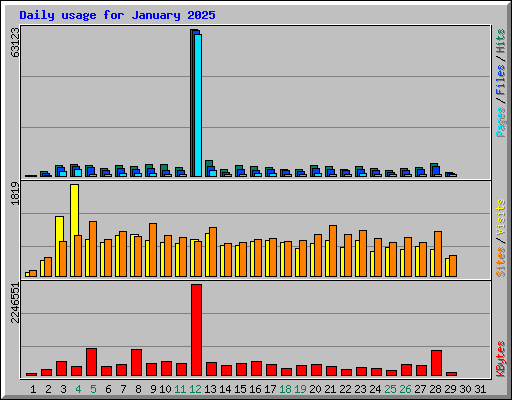Viewport: 512px width, 400px height.
Task: Click the 63123 y-axis value
Action: (15, 42)
